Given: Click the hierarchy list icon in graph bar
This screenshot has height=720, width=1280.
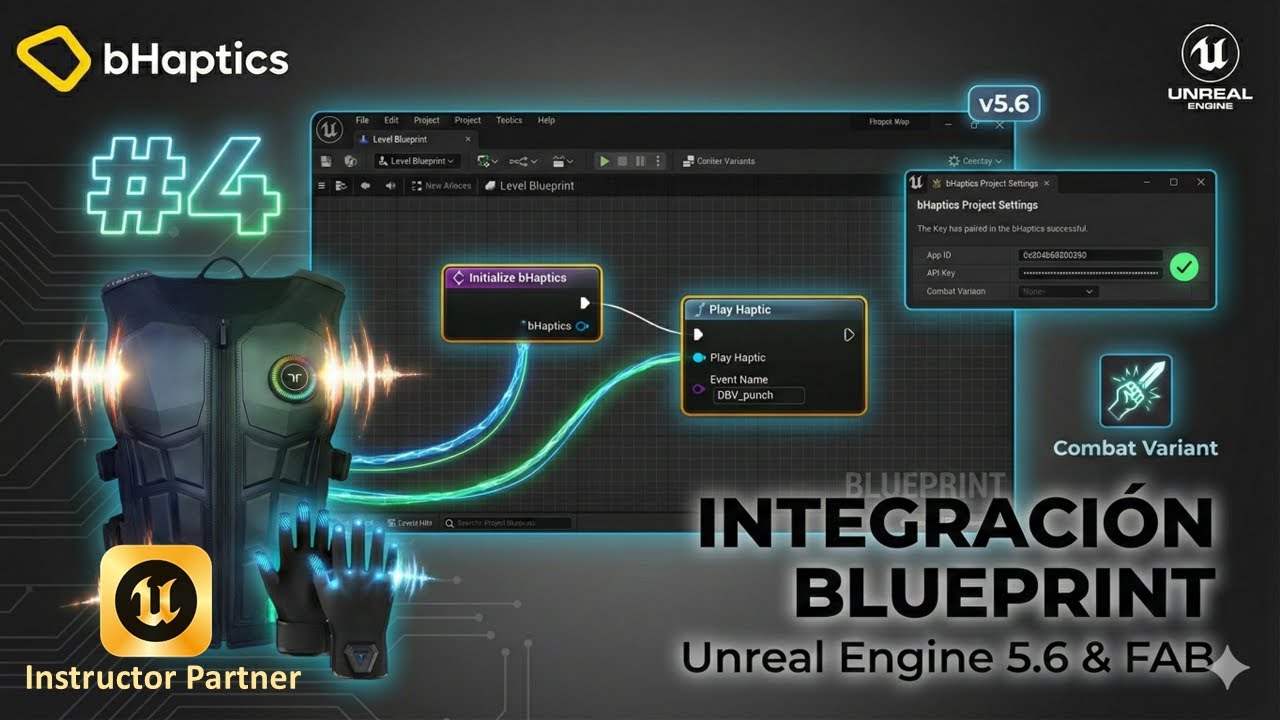Looking at the screenshot, I should 341,186.
